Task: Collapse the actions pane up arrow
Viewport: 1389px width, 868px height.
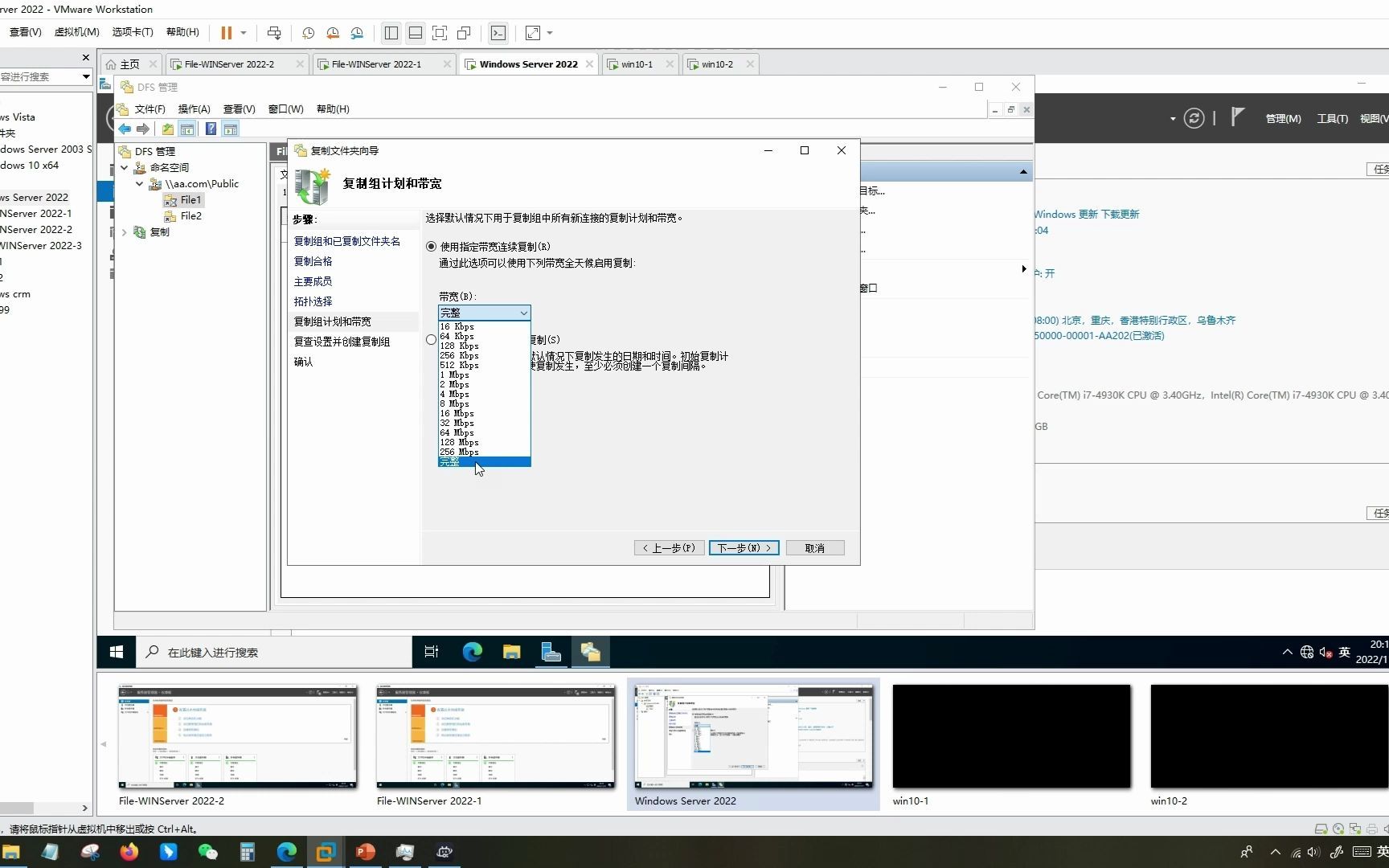Action: click(1023, 171)
